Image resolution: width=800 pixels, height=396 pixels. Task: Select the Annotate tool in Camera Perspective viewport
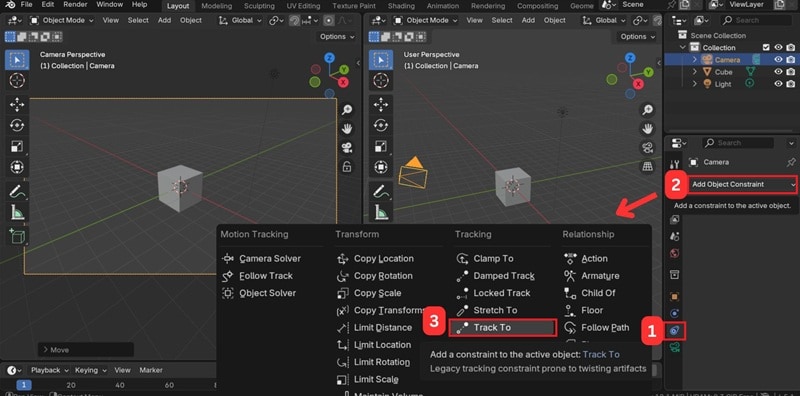click(17, 192)
